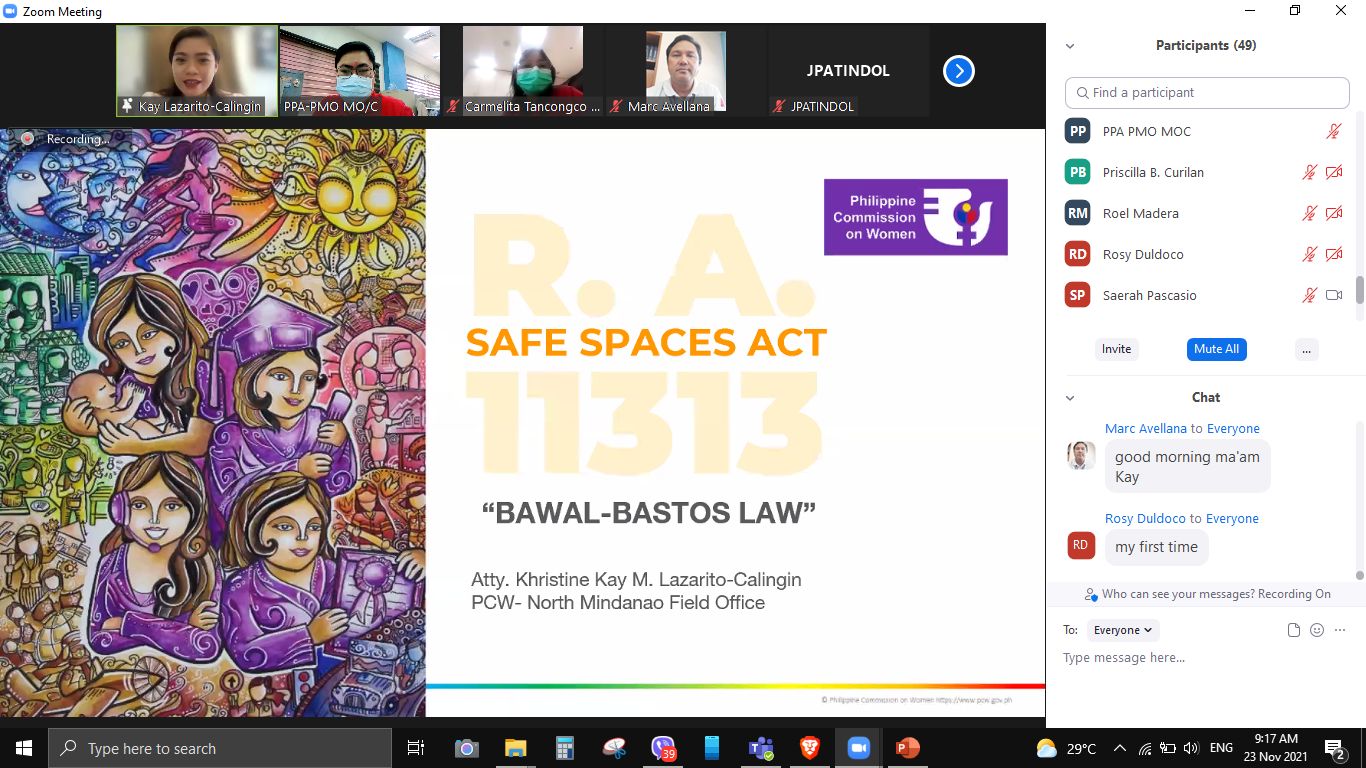
Task: Click Roel Madera's camera-off icon
Action: click(1333, 213)
